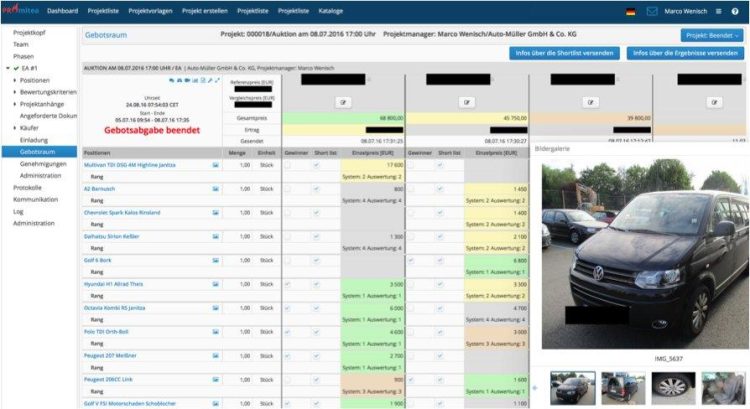The image size is (750, 409).
Task: Click the 68 800,00 Gesamtpreis cell
Action: point(343,118)
